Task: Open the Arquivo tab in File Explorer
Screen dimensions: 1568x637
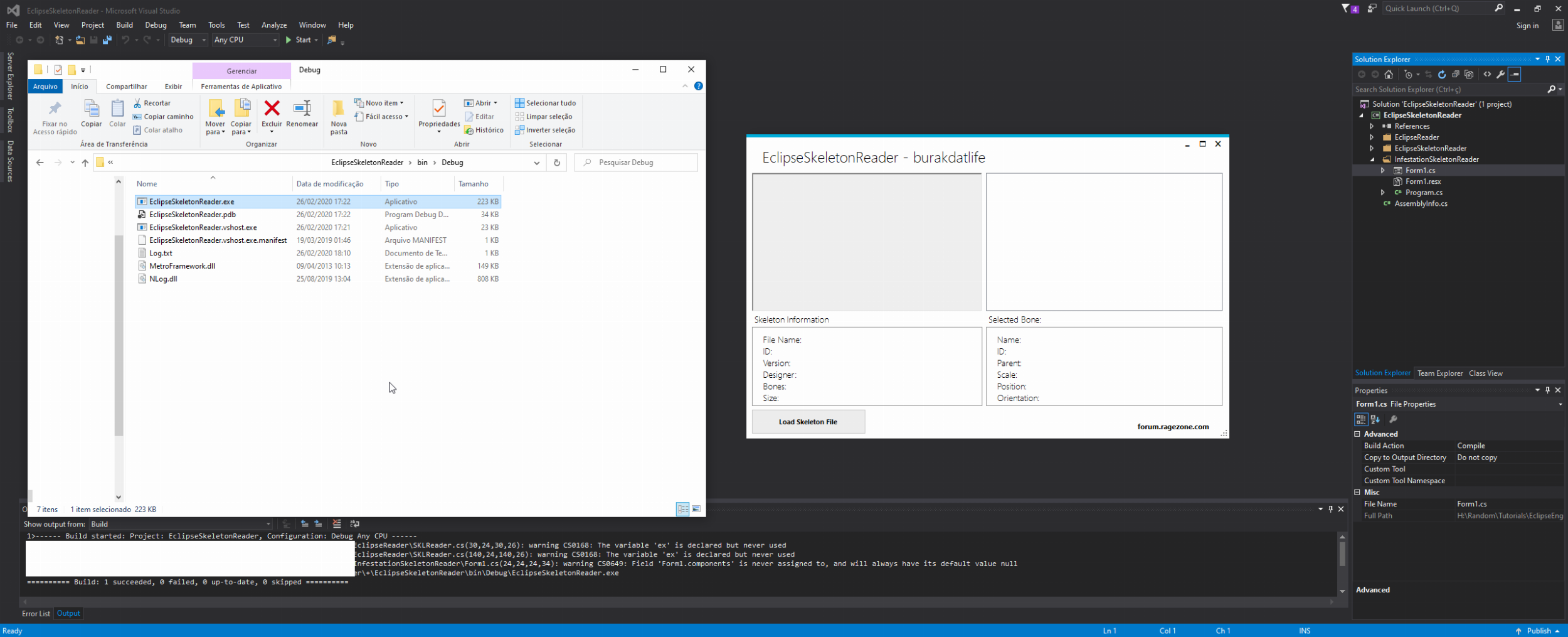Action: pos(45,87)
